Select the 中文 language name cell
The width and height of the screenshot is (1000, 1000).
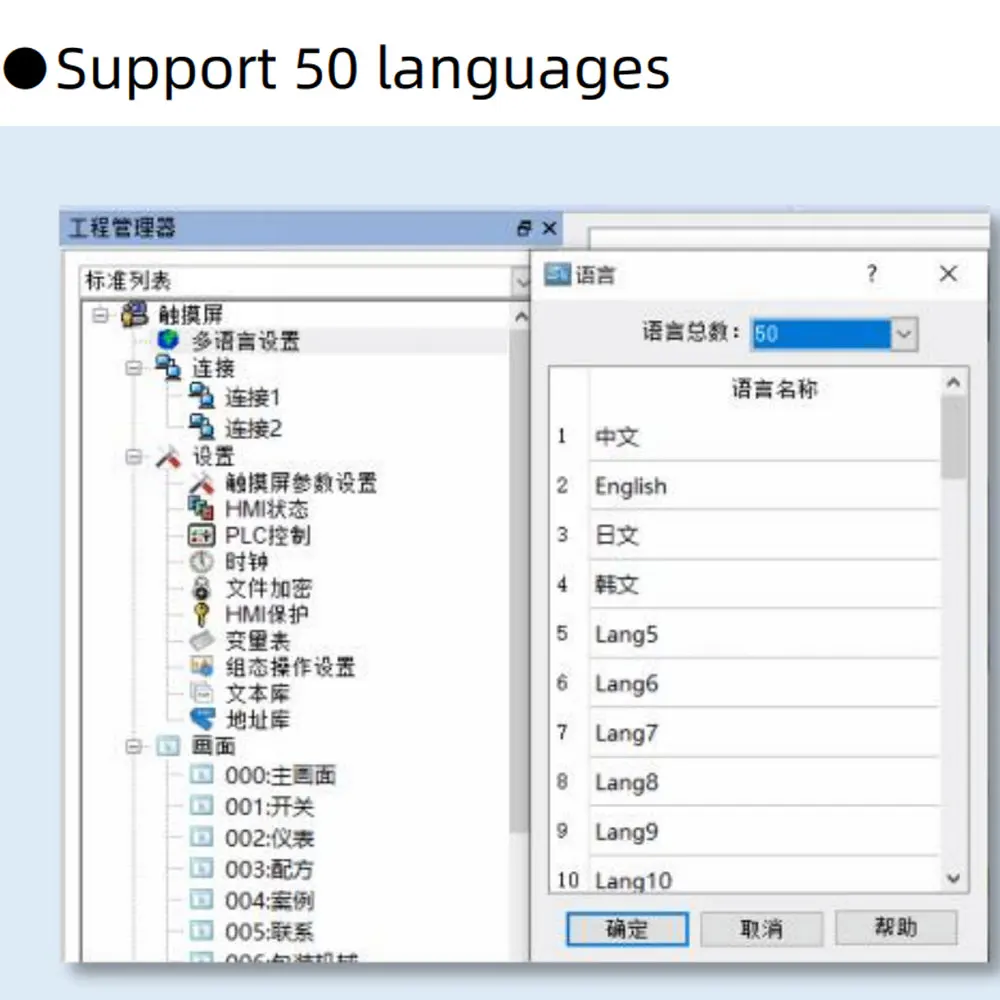(x=765, y=437)
